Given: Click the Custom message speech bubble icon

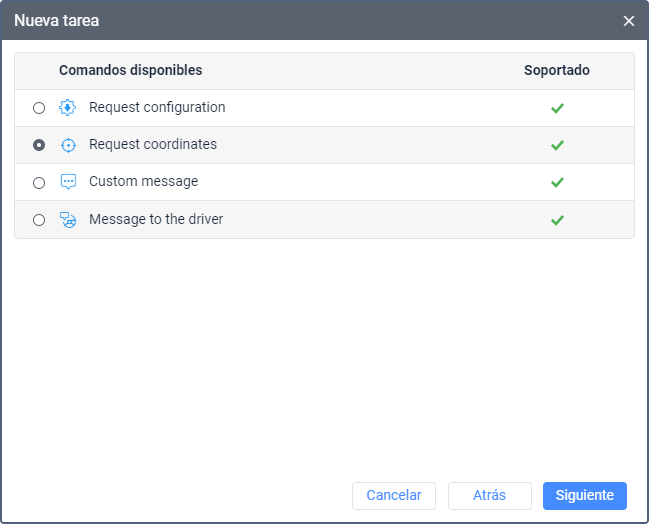Looking at the screenshot, I should pyautogui.click(x=68, y=182).
